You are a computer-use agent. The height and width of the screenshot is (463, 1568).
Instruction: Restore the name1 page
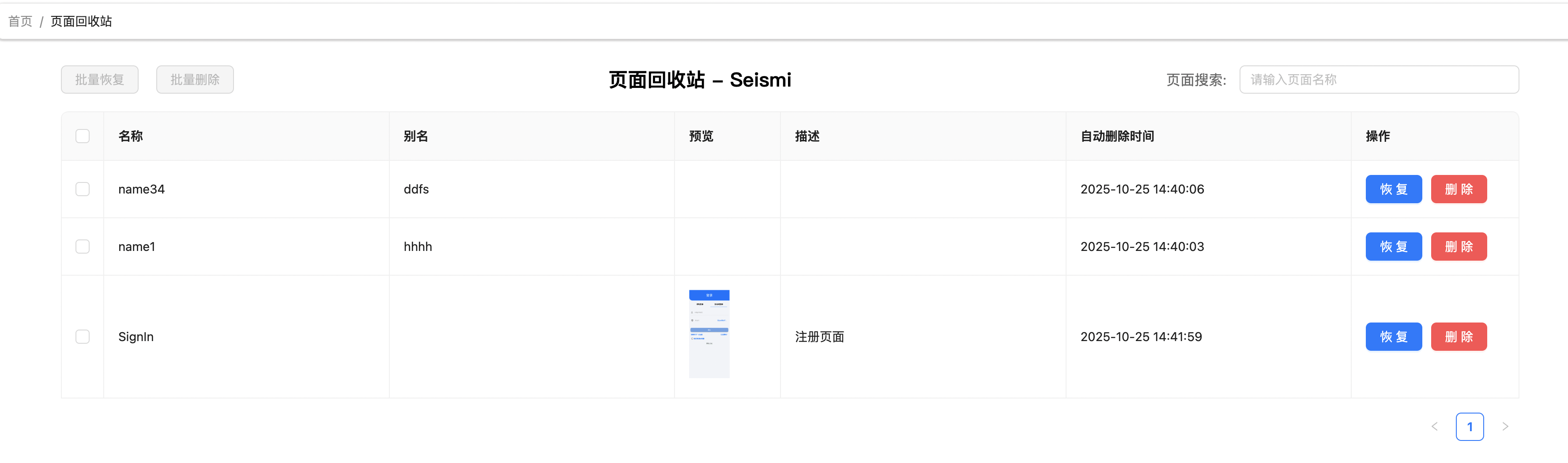[1393, 246]
